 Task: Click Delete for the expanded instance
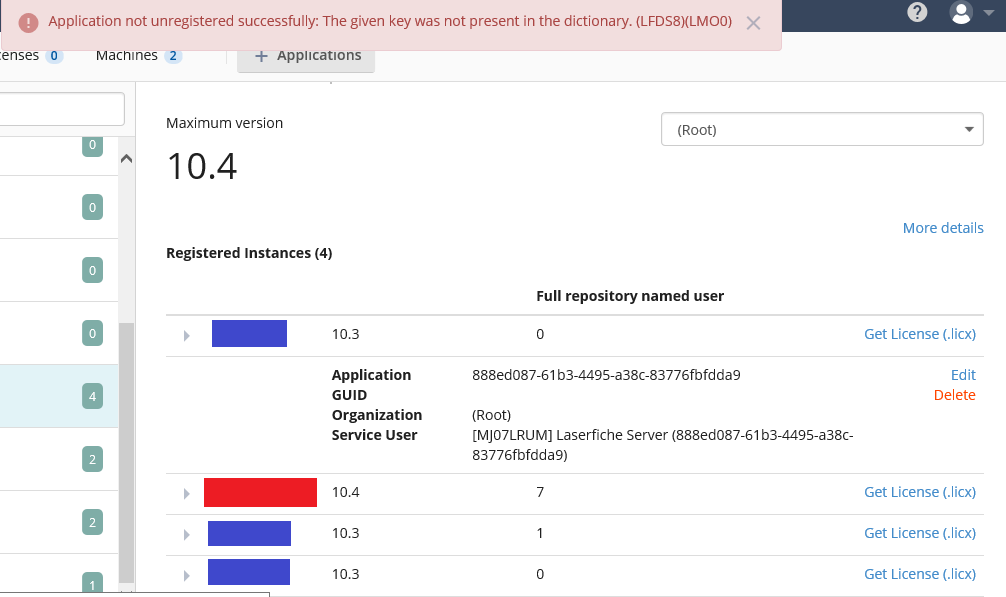[955, 395]
